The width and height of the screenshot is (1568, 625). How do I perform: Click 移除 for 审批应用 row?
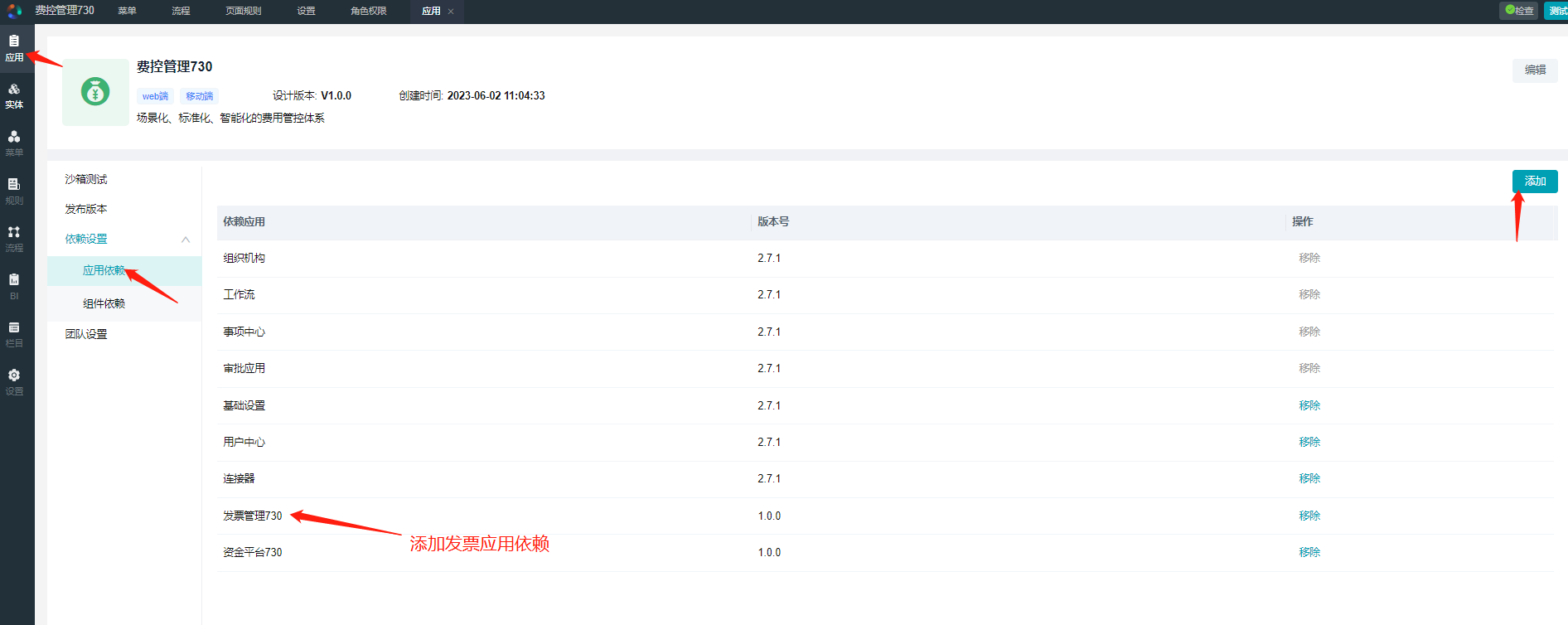(1309, 368)
